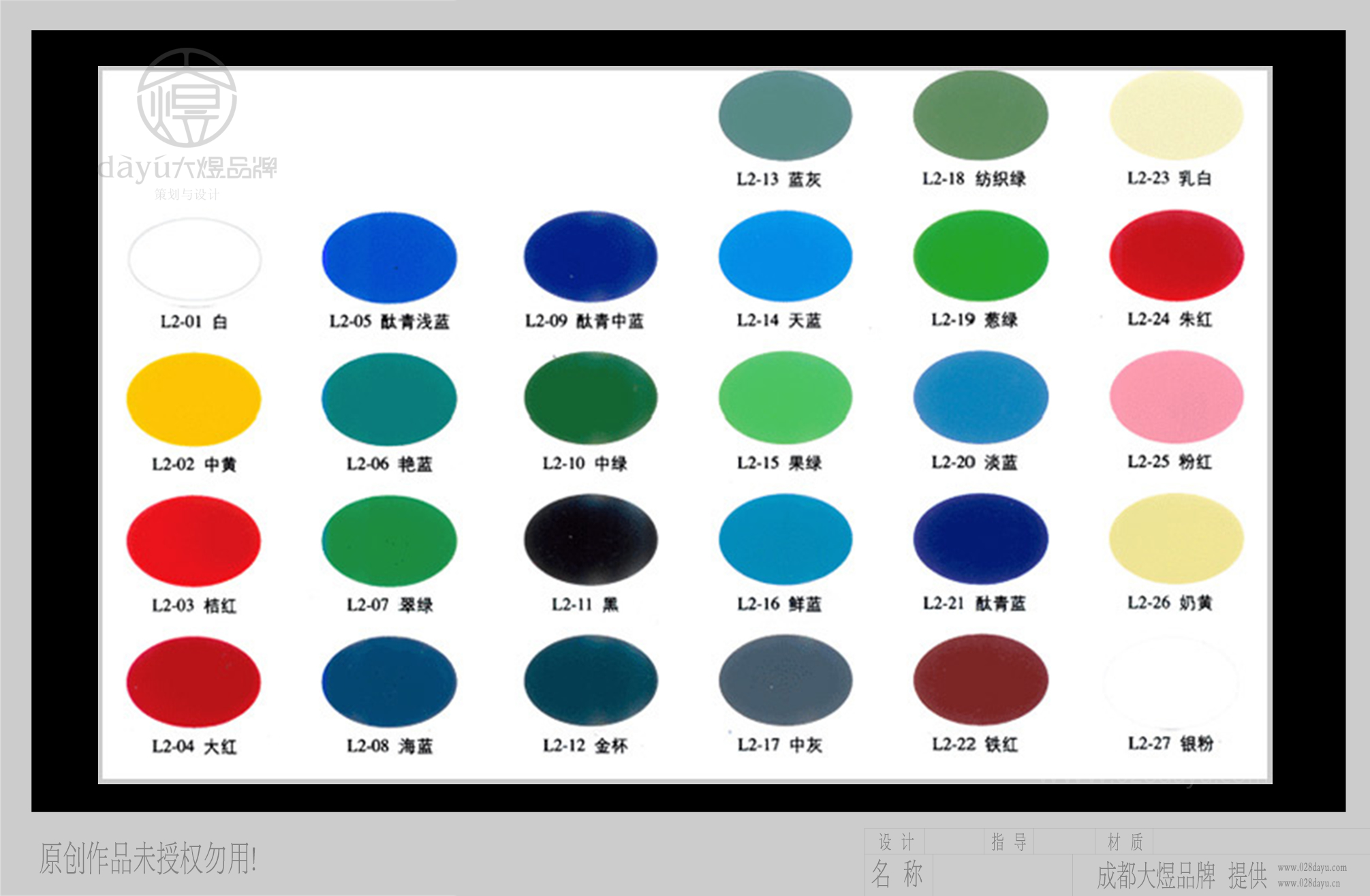Click the L2-26 奶黄 cream yellow swatch

tap(1177, 538)
